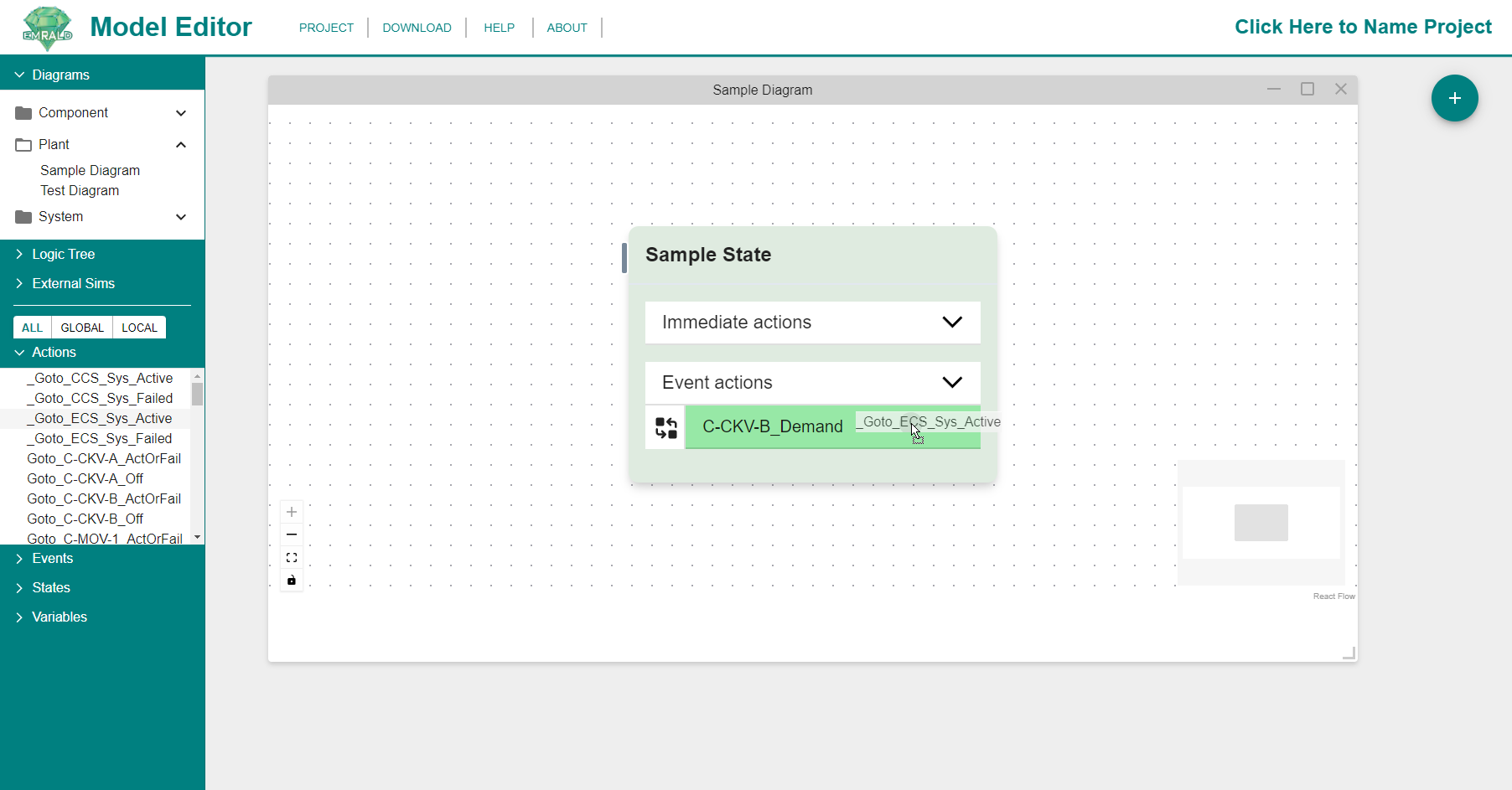Select the LOCAL filter tab

coord(139,328)
